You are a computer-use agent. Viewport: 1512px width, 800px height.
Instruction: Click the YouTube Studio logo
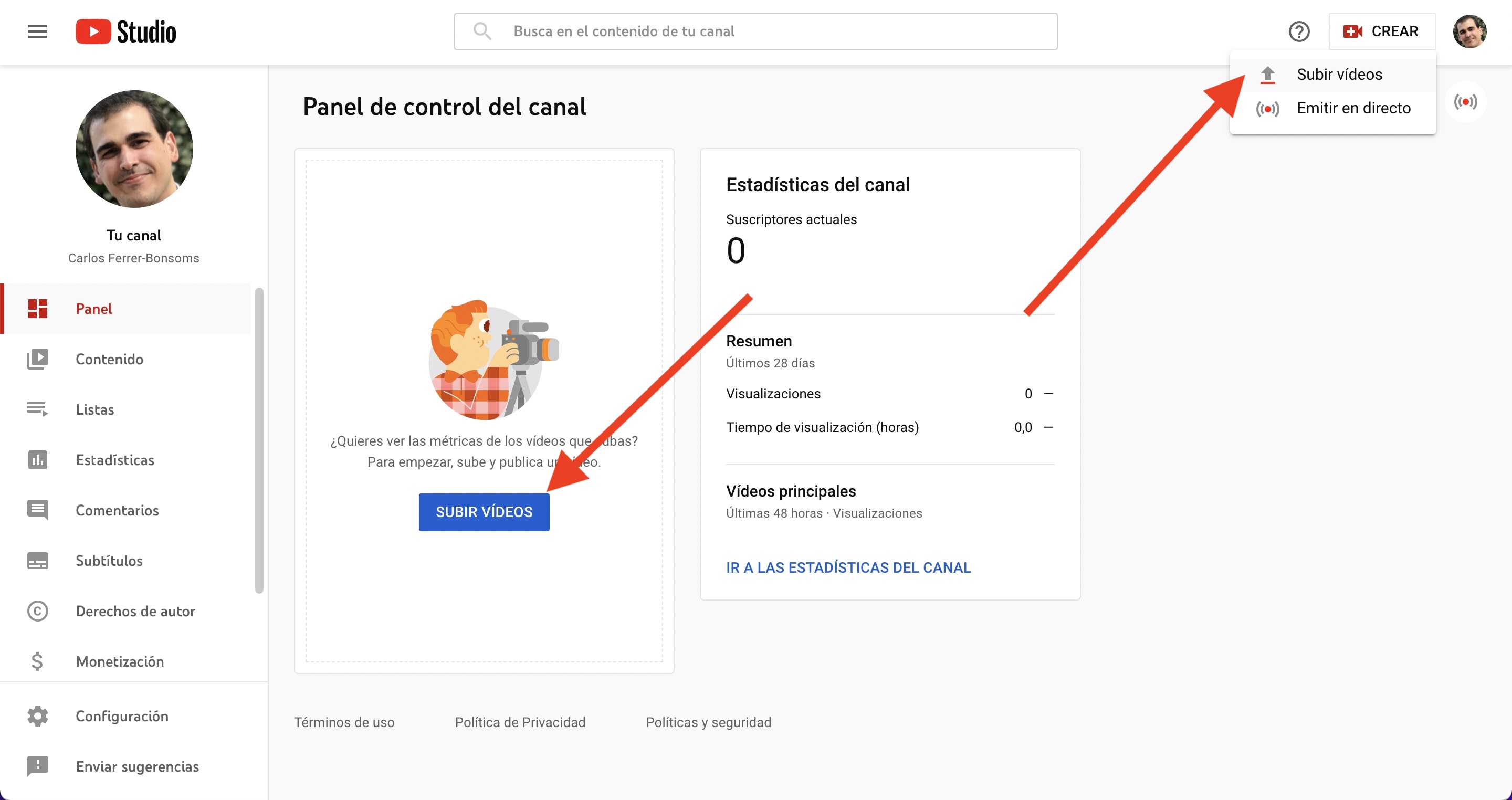point(125,31)
